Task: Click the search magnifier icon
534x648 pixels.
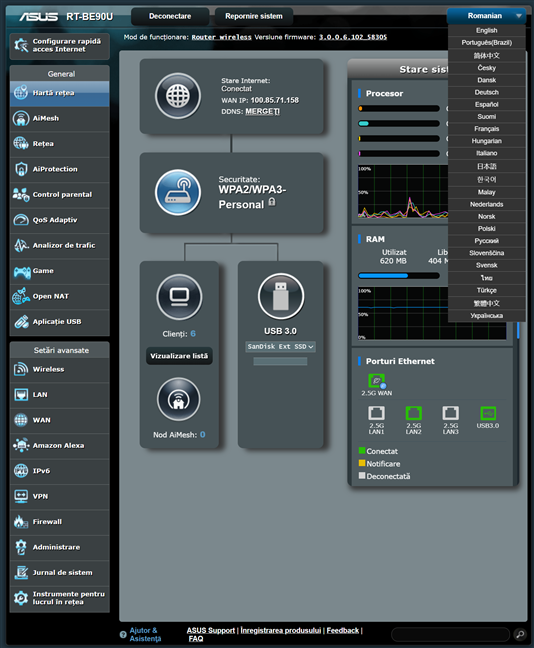Action: click(x=520, y=634)
